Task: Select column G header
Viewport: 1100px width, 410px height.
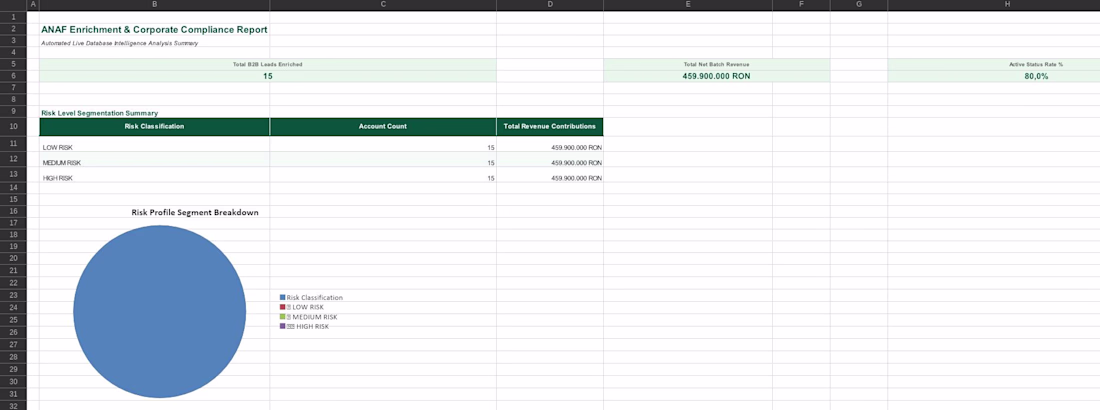Action: pos(859,5)
